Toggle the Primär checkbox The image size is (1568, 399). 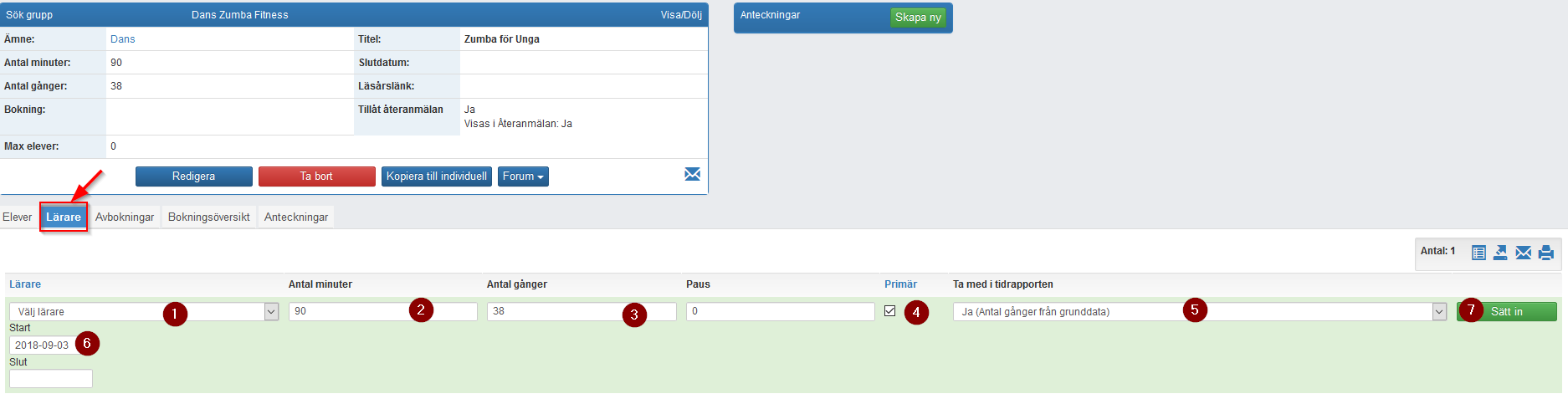coord(889,310)
